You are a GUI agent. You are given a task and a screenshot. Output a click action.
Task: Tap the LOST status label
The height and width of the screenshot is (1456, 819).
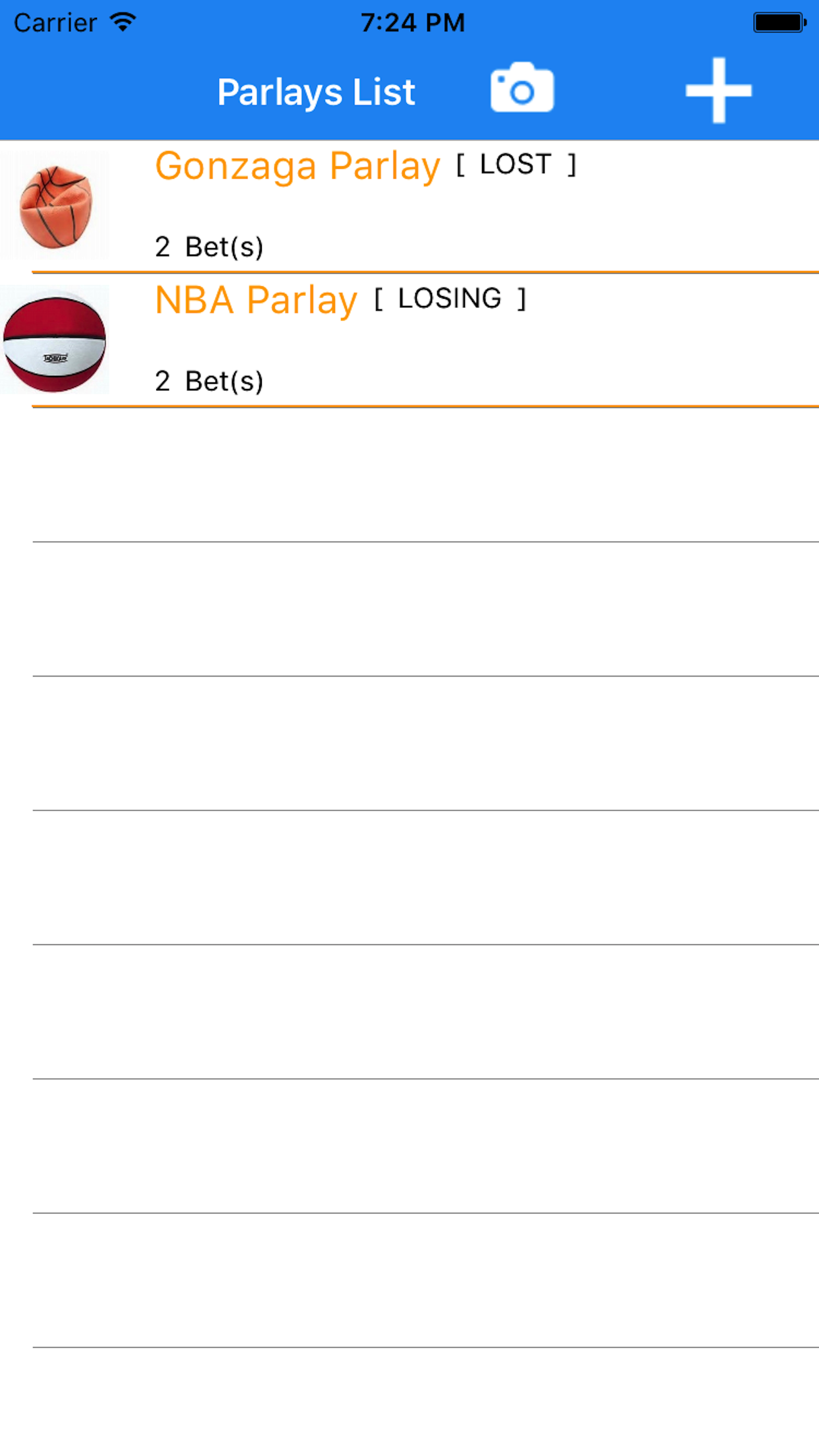click(x=516, y=164)
